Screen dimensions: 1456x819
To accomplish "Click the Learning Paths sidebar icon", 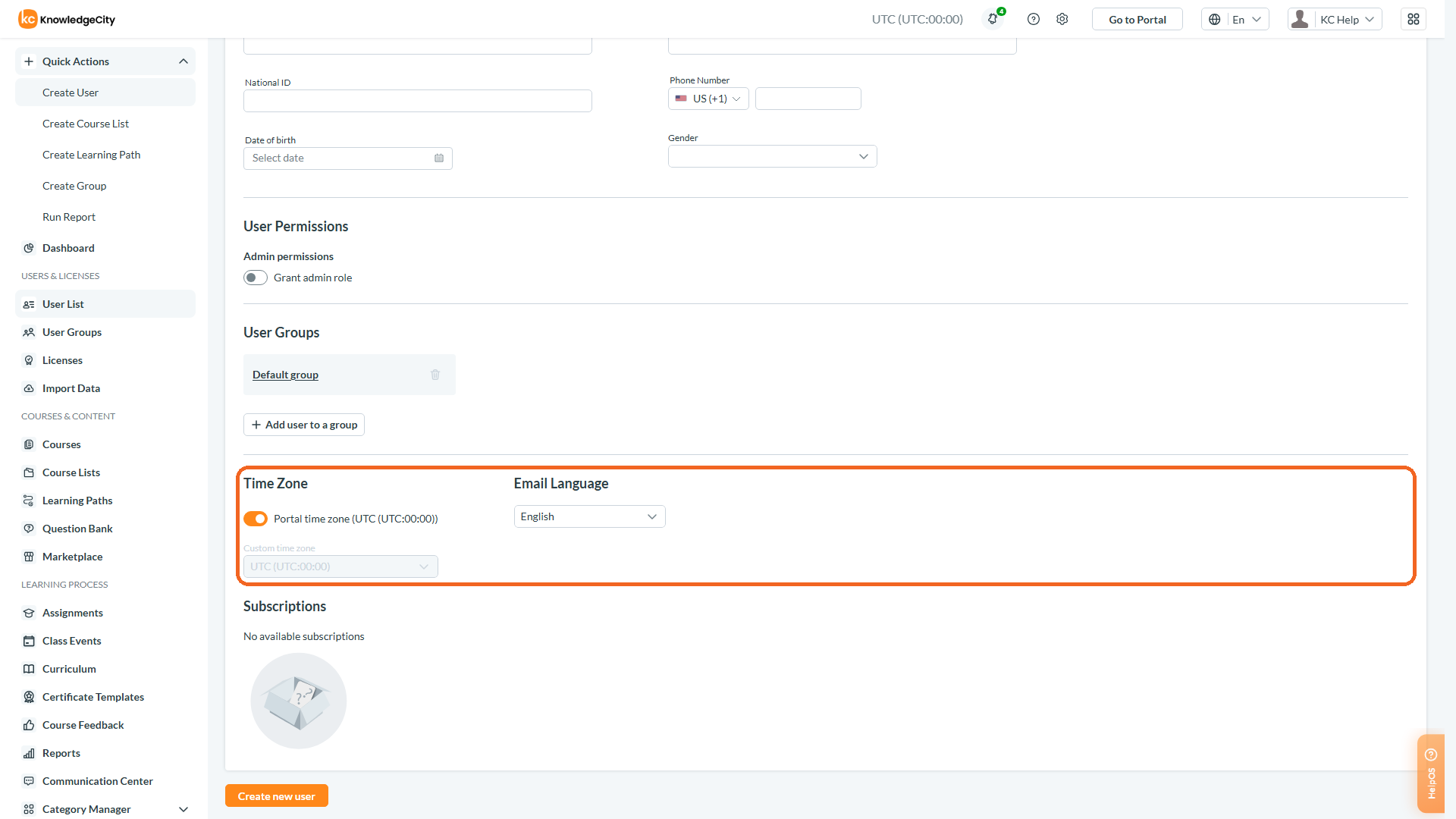I will [29, 500].
